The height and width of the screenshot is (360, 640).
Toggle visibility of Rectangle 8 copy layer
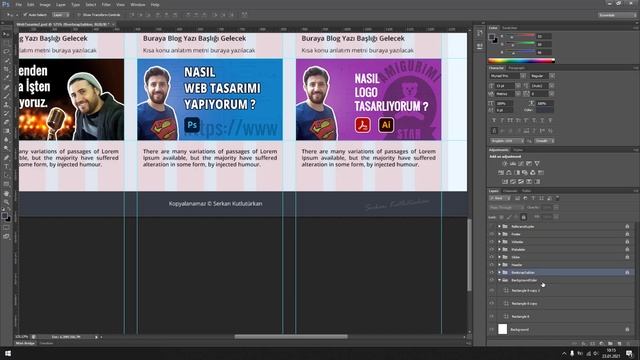(x=491, y=303)
